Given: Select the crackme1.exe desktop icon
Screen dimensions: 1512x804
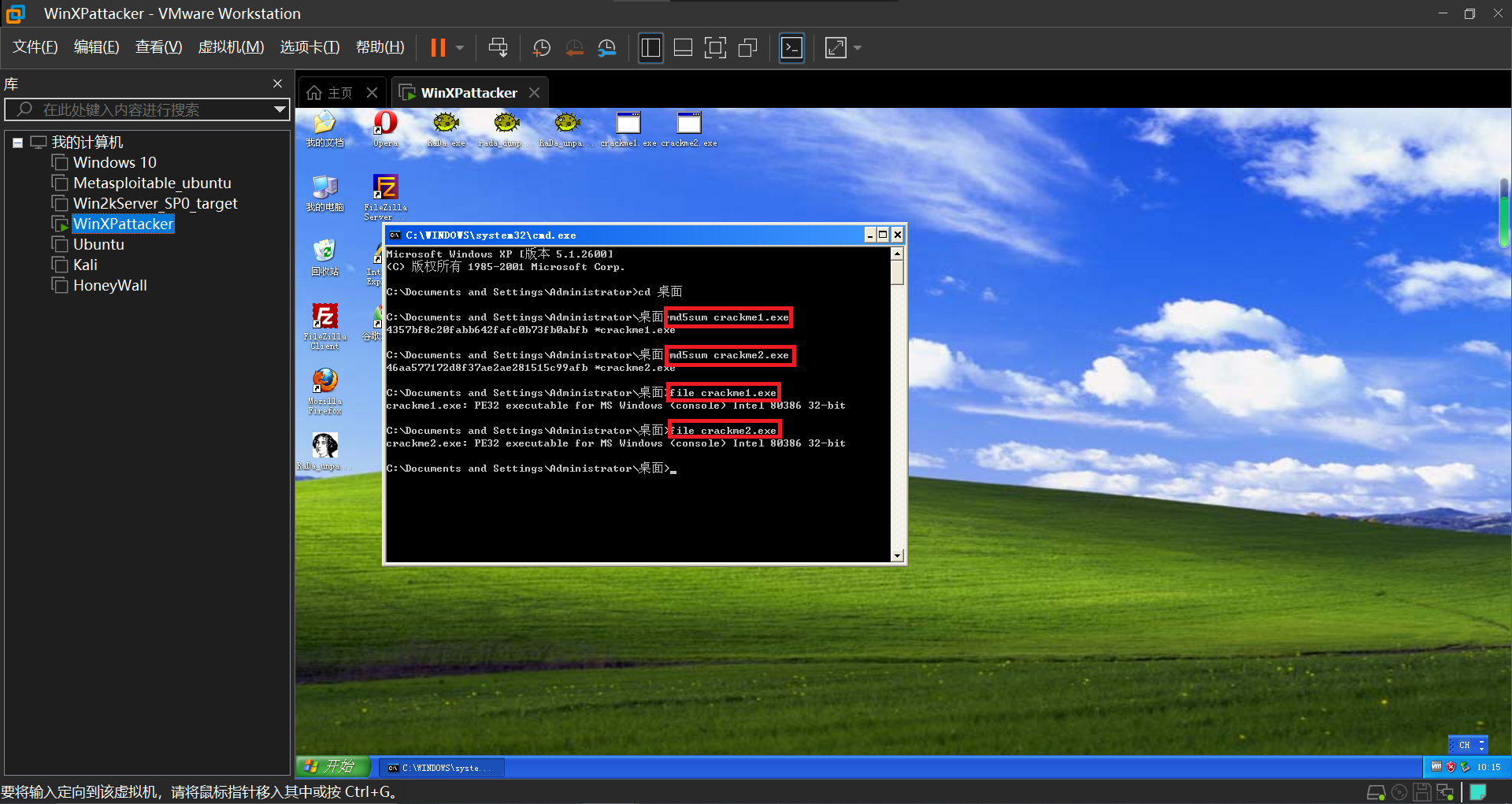Looking at the screenshot, I should tap(628, 129).
